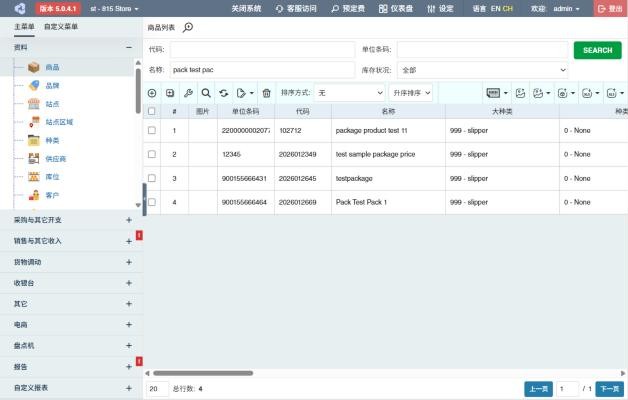The image size is (628, 400).
Task: Tick the select-all checkbox in table header
Action: pos(151,111)
